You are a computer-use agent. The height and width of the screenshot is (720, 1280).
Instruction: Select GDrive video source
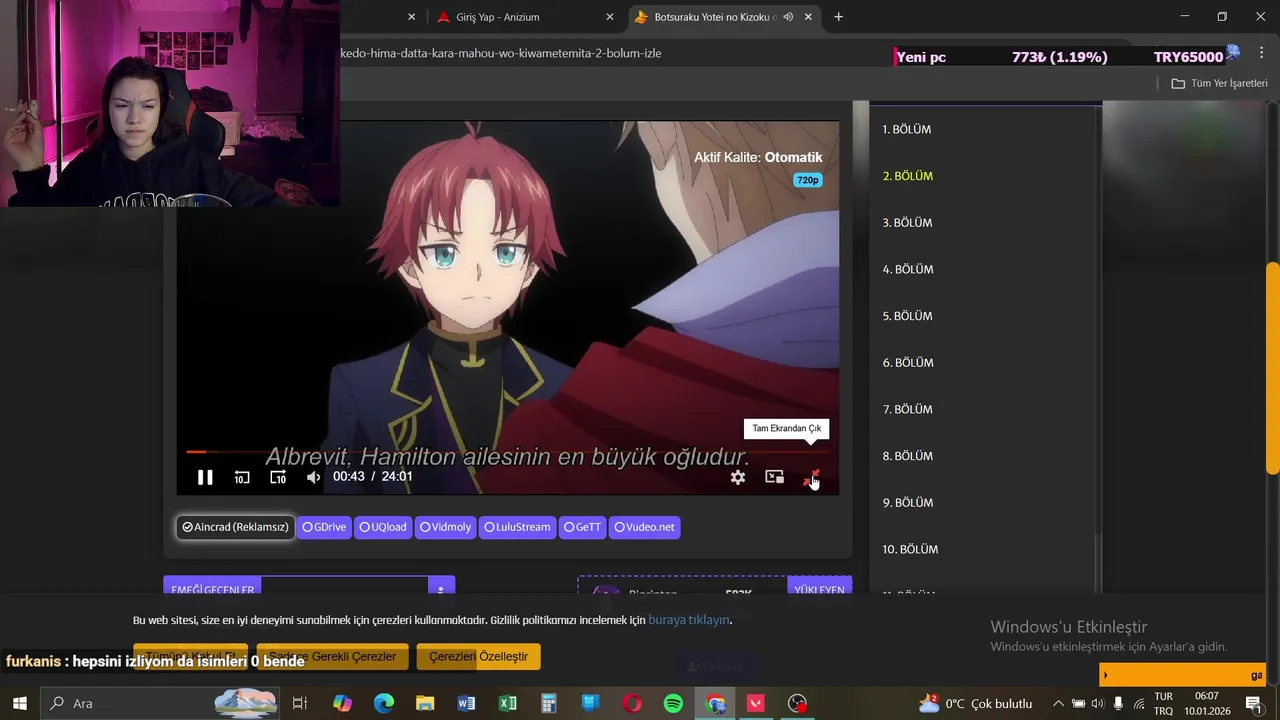coord(324,527)
